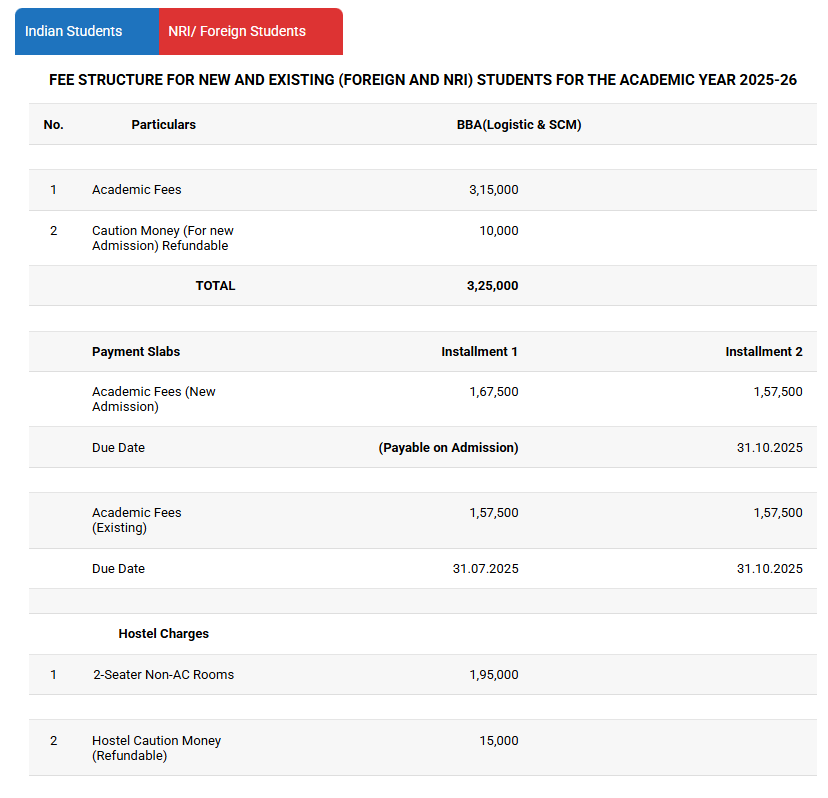Switch to the Indian Students tab
This screenshot has height=798, width=828.
(74, 31)
